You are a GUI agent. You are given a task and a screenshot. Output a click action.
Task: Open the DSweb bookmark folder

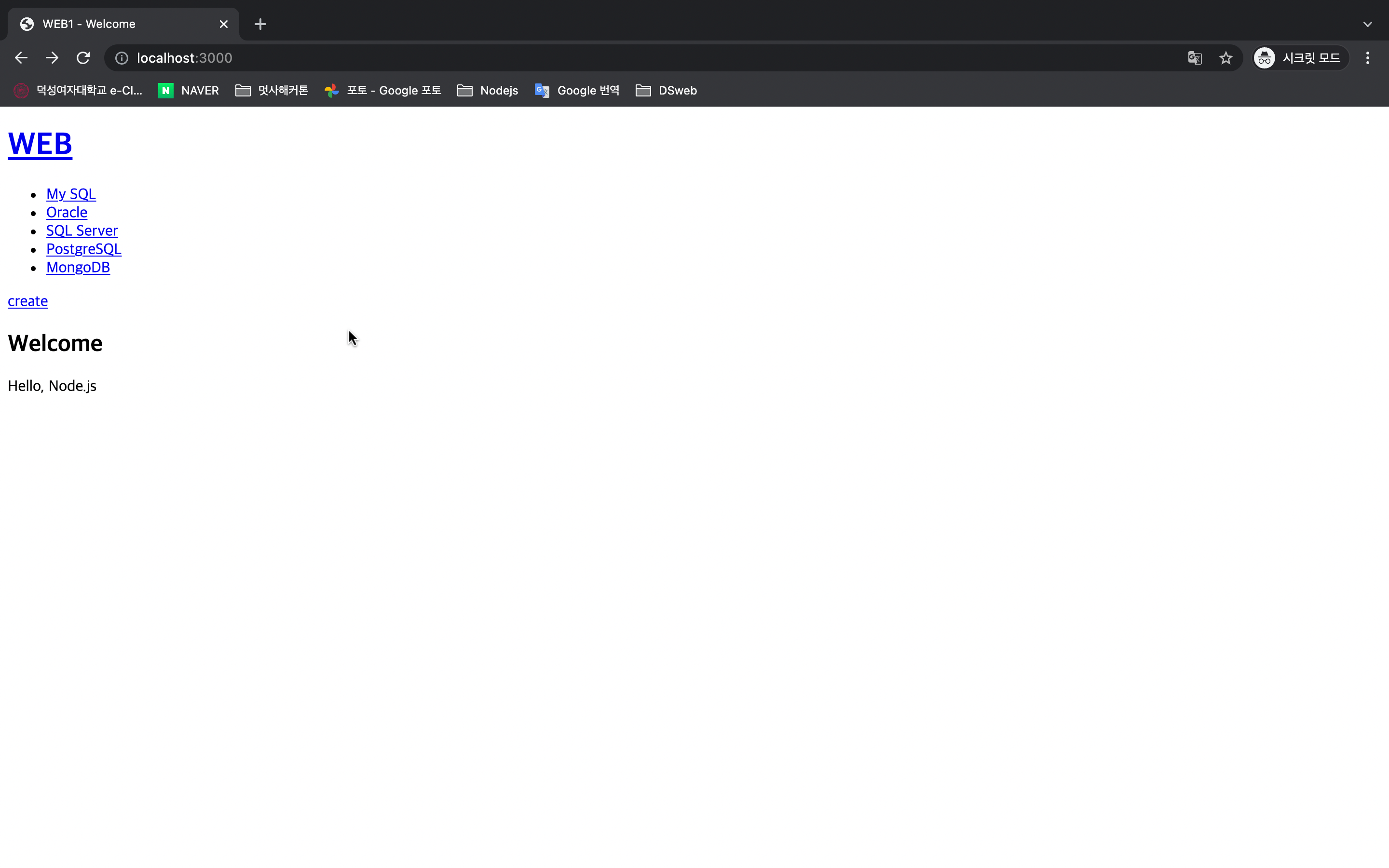(667, 91)
